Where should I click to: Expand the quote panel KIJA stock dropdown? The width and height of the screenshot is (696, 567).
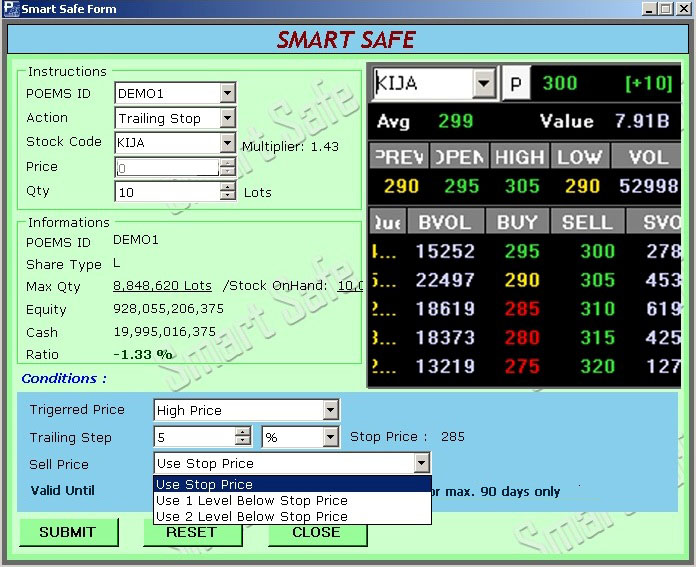(x=483, y=83)
